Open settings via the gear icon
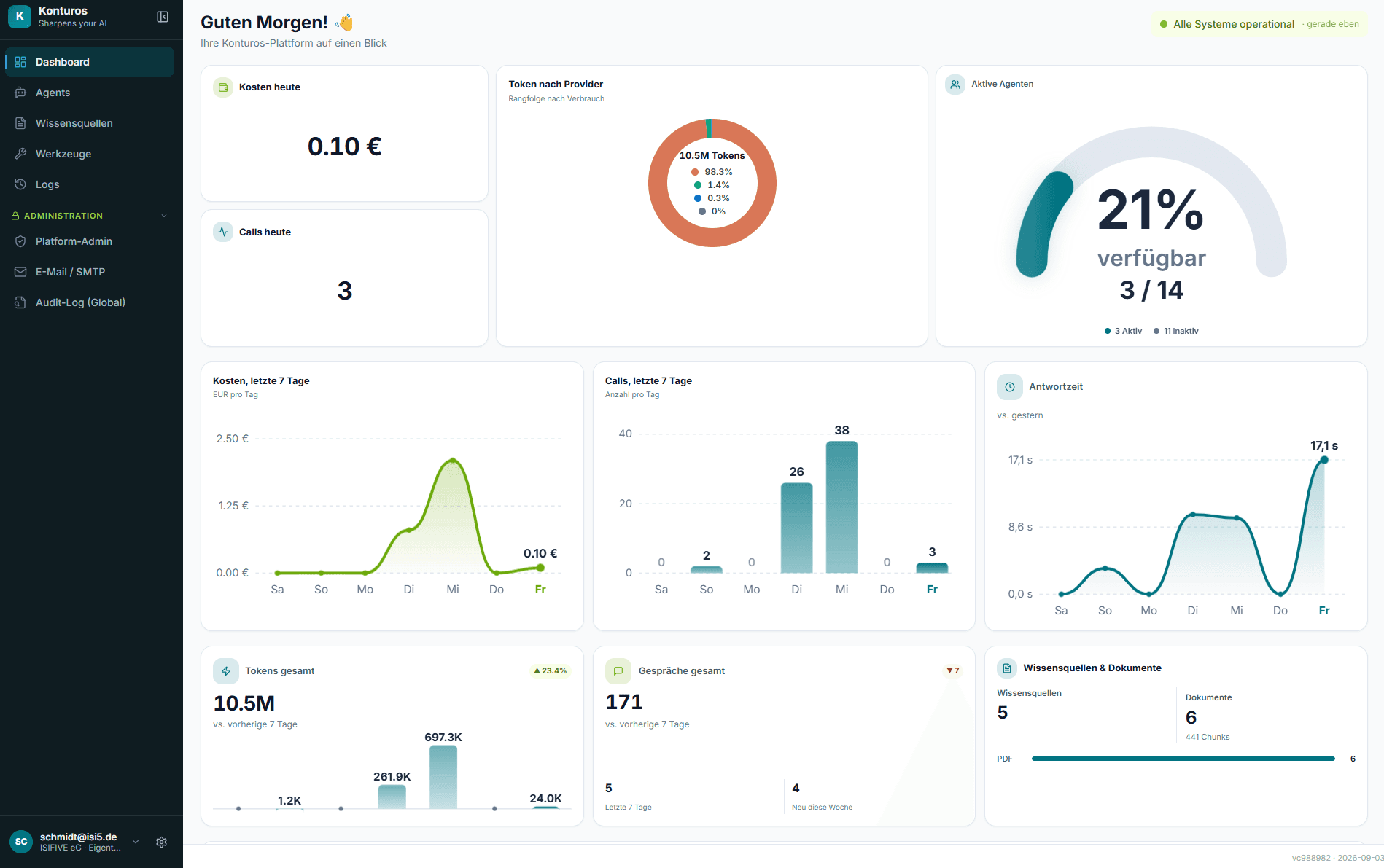 162,842
